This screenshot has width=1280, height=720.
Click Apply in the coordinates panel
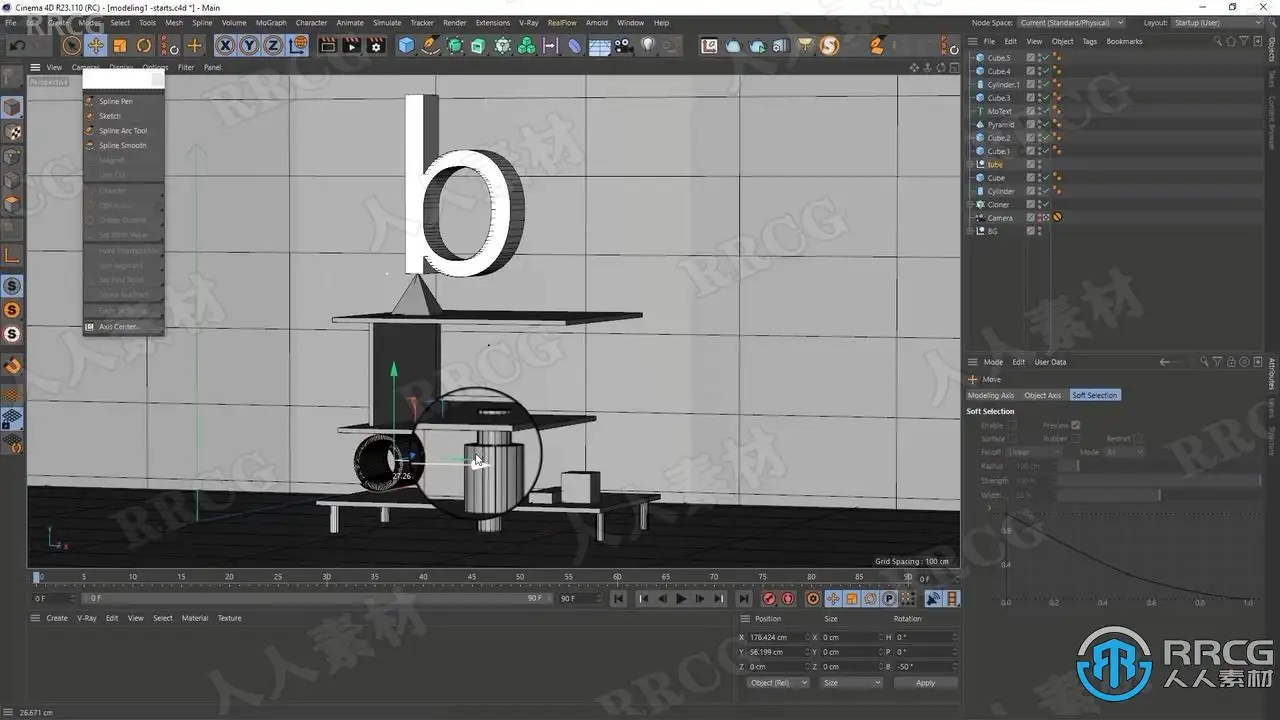coord(925,683)
